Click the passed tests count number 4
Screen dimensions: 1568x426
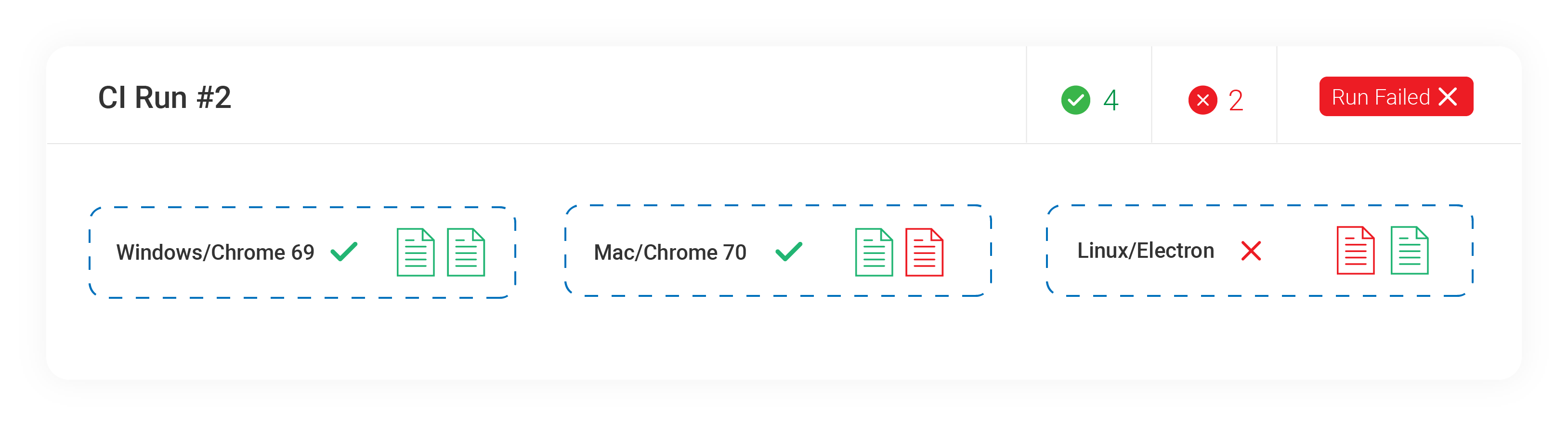pos(1110,100)
